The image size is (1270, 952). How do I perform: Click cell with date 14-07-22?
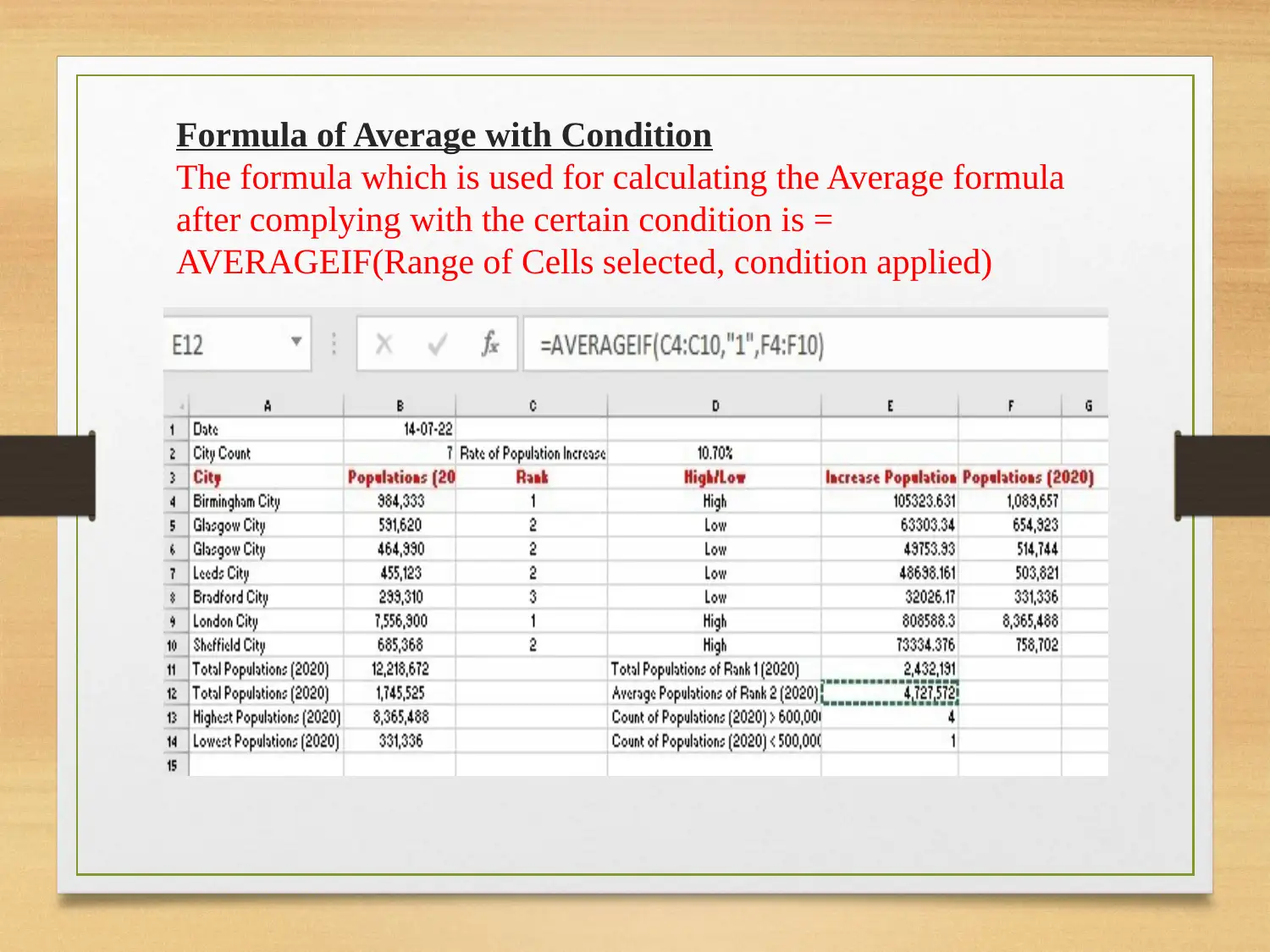400,429
